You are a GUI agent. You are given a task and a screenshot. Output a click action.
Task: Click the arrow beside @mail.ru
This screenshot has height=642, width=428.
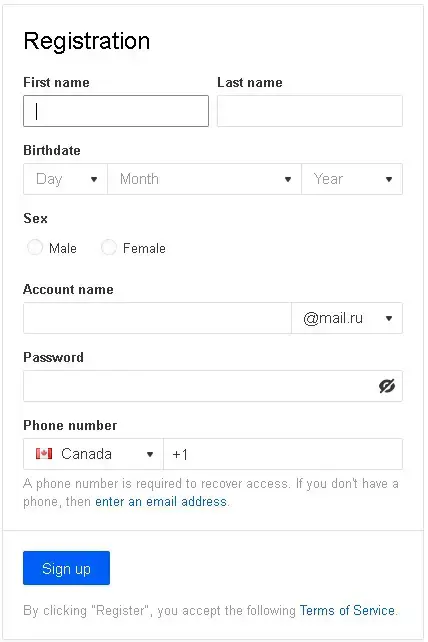[389, 318]
